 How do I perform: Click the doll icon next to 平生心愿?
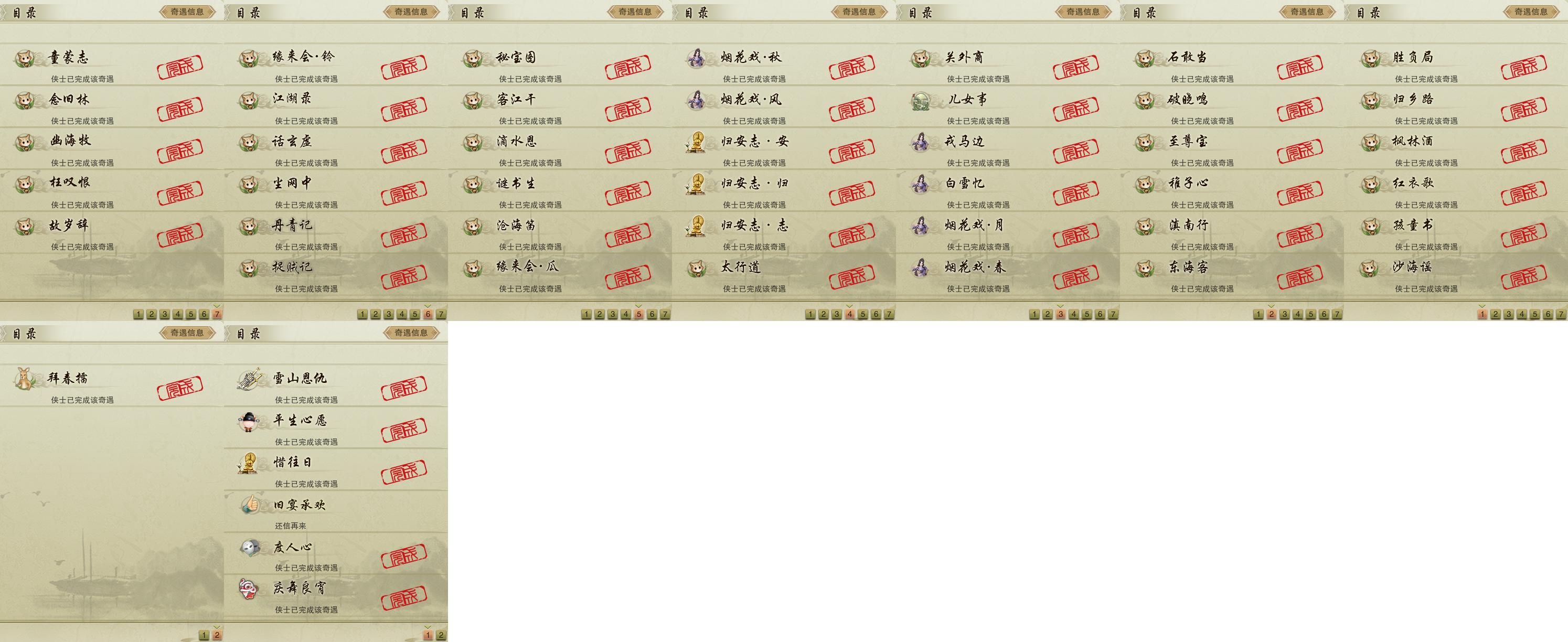point(249,421)
